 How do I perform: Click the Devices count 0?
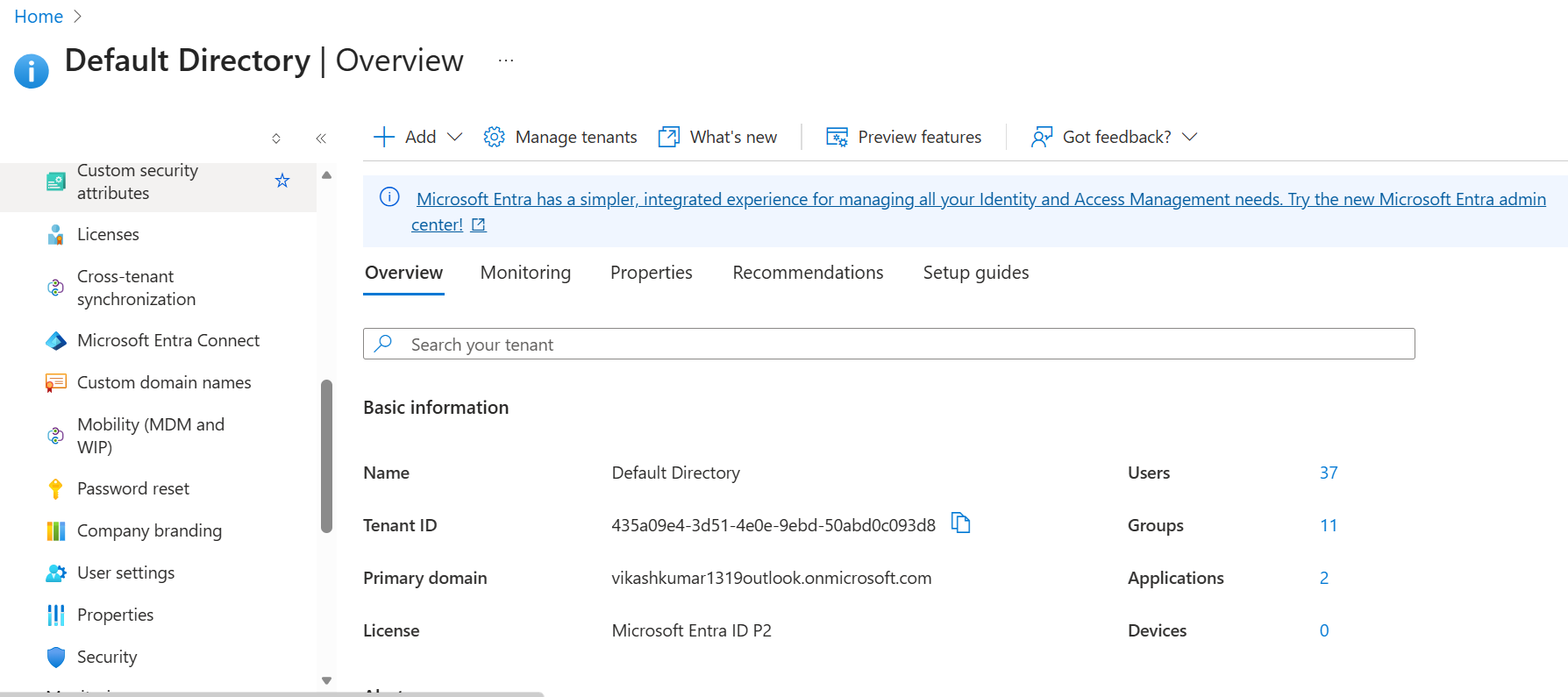coord(1324,630)
